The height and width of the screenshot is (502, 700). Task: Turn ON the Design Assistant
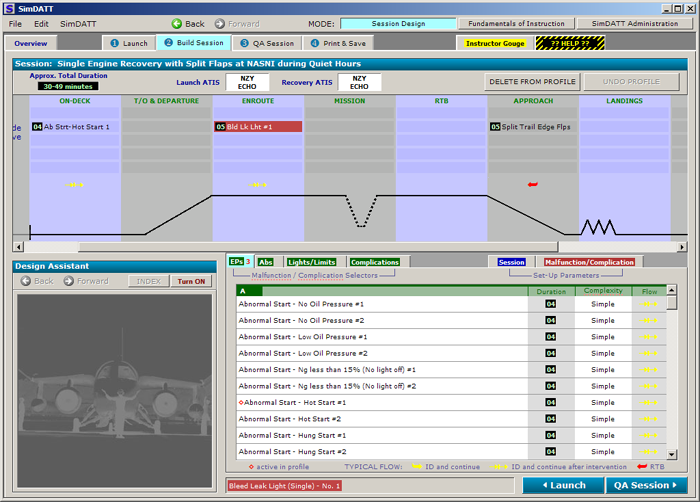(x=192, y=281)
